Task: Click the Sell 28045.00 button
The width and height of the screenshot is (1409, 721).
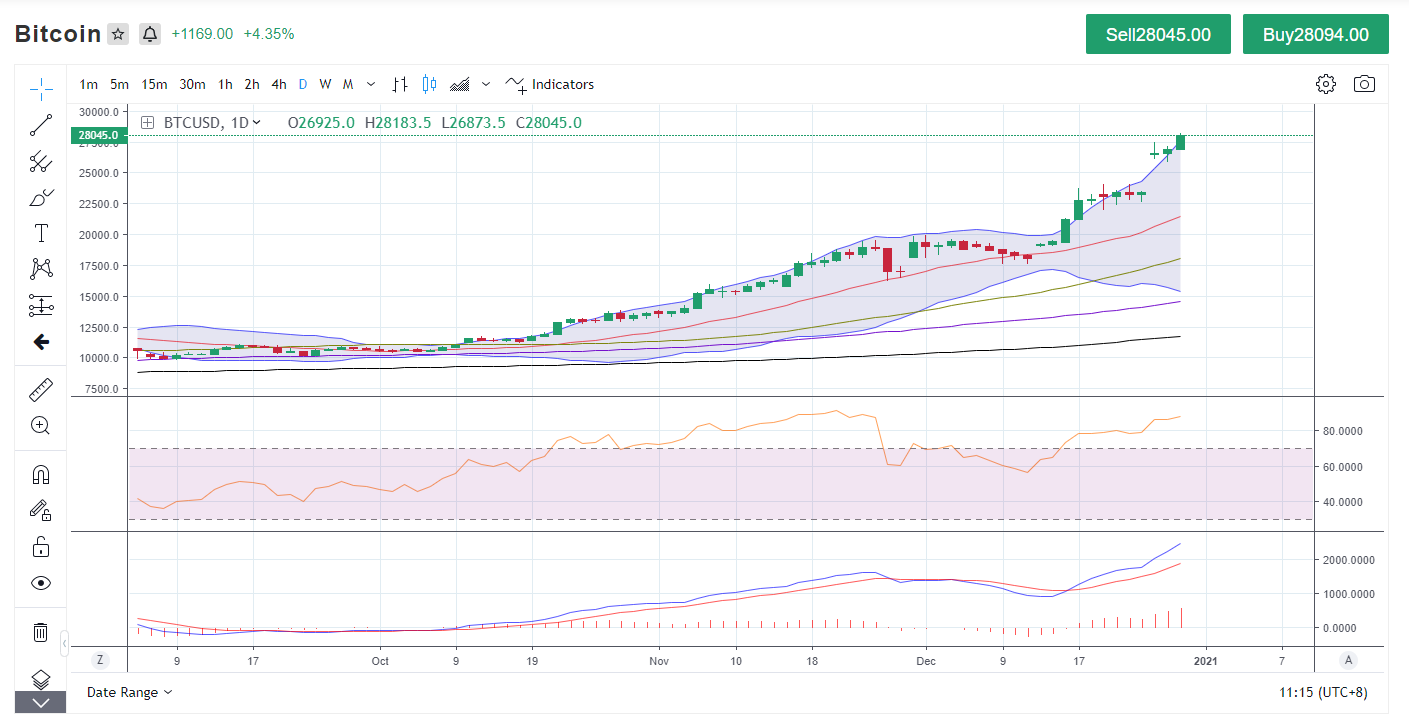Action: [x=1158, y=34]
